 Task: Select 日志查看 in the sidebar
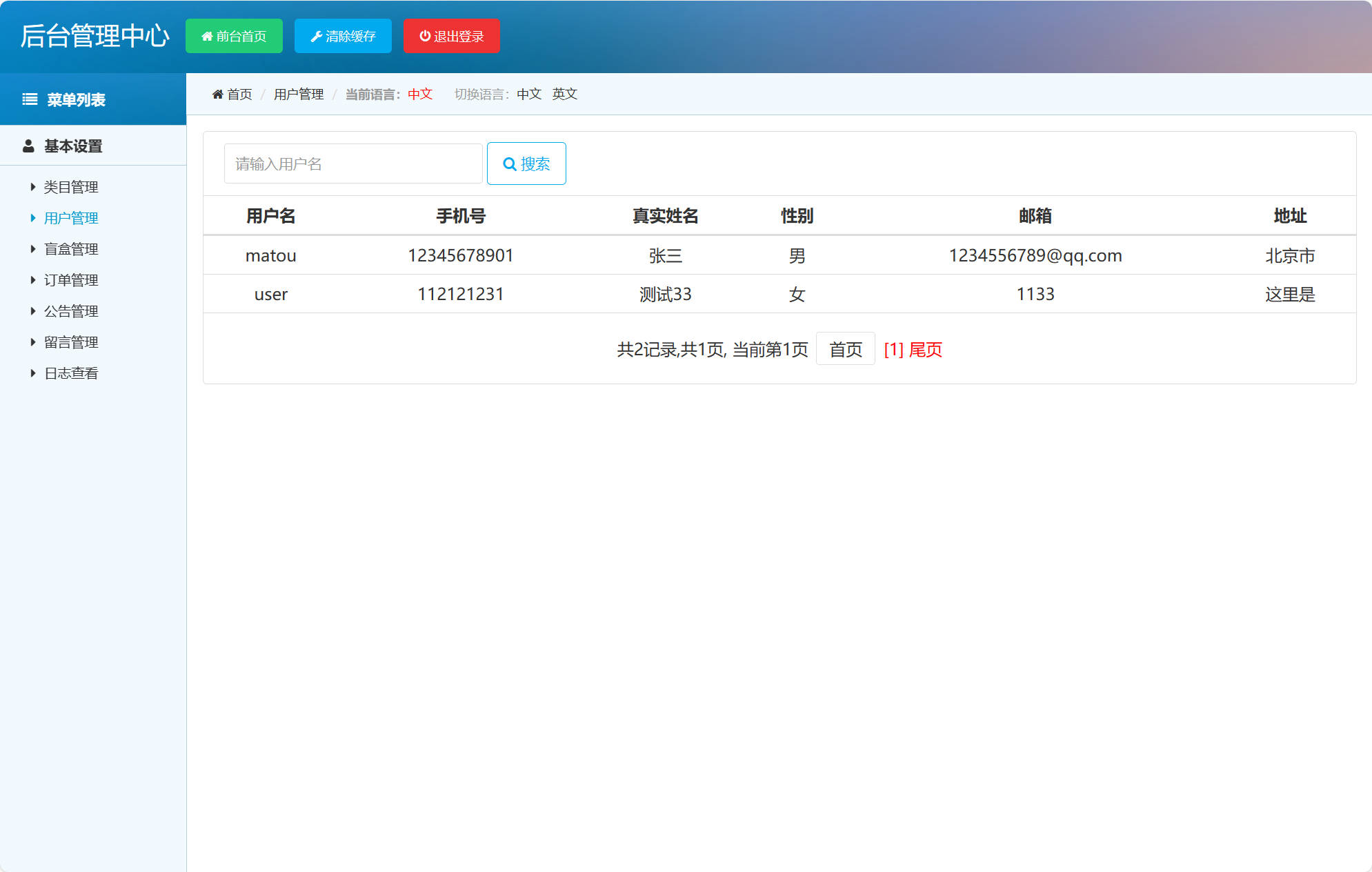(x=71, y=373)
